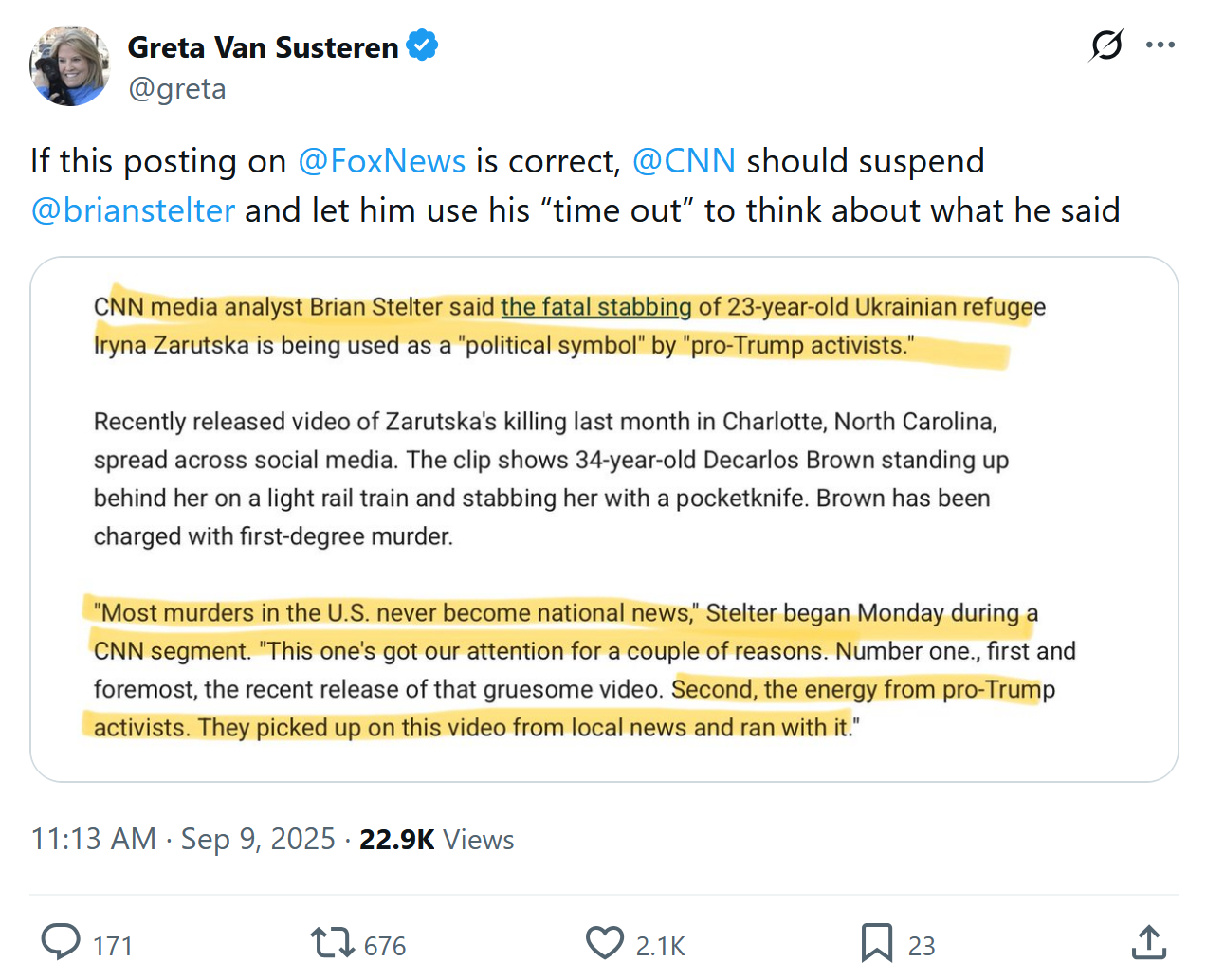The width and height of the screenshot is (1206, 980).
Task: Repost the tweet using the retweet arrows icon
Action: [x=332, y=943]
